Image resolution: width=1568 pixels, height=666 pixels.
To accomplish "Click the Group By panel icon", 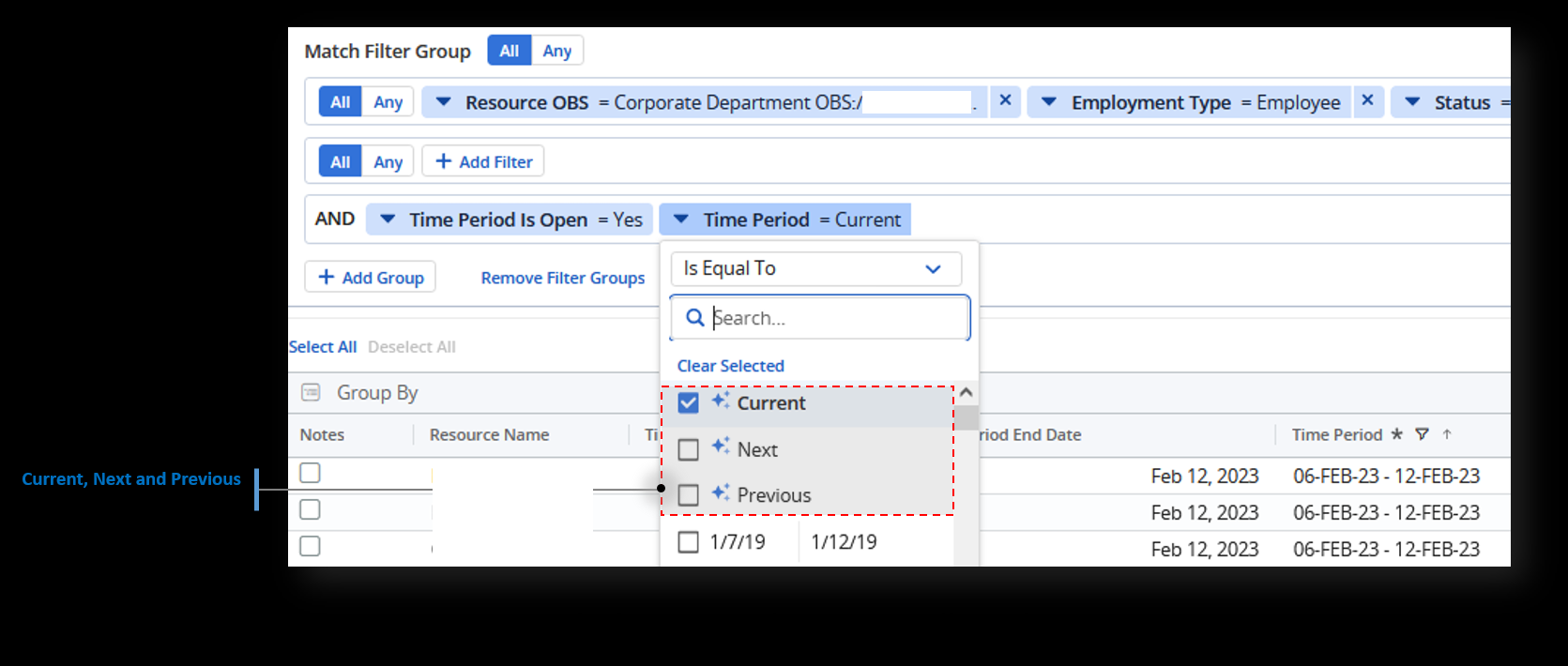I will tap(311, 392).
